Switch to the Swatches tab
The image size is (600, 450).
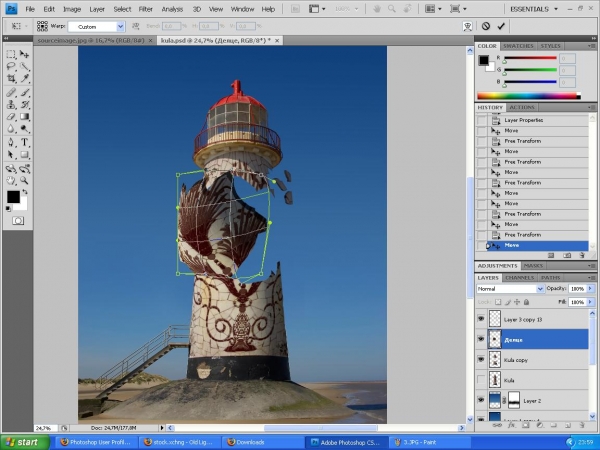click(518, 46)
